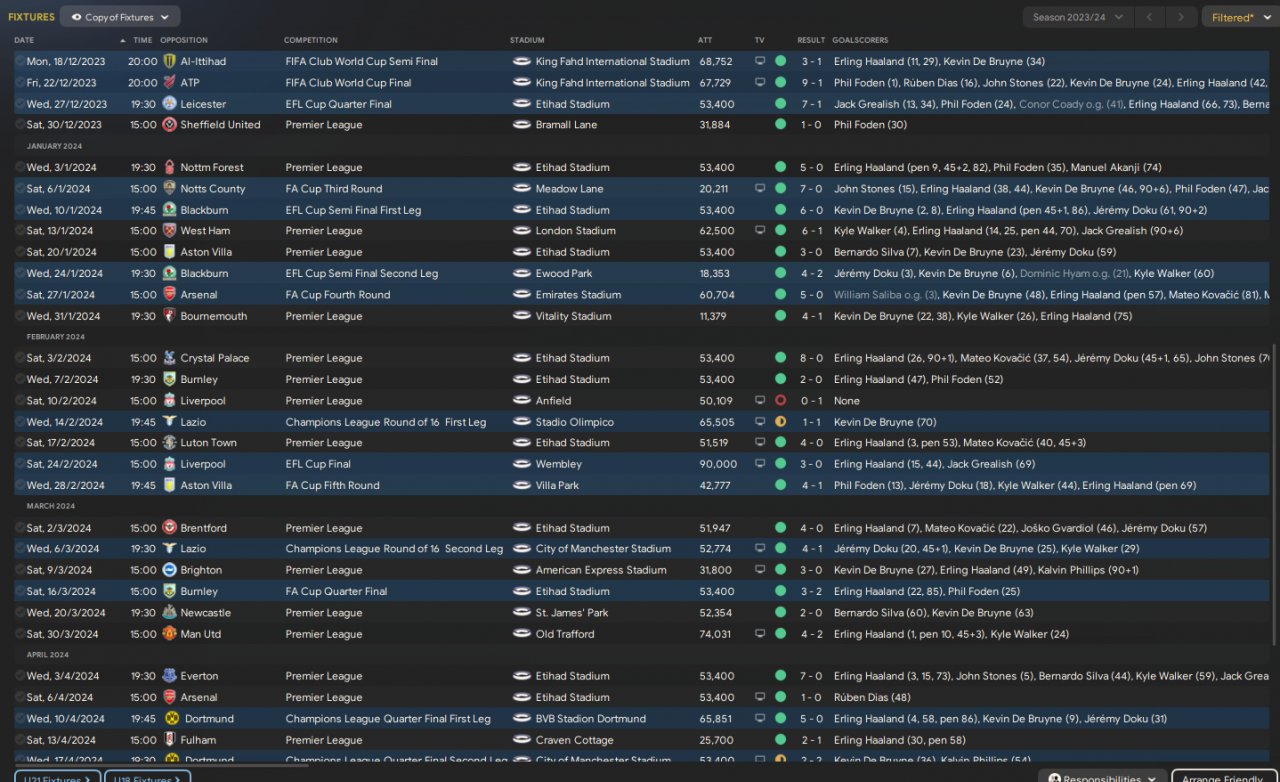
Task: Click the Emirates Stadium name
Action: coord(578,295)
